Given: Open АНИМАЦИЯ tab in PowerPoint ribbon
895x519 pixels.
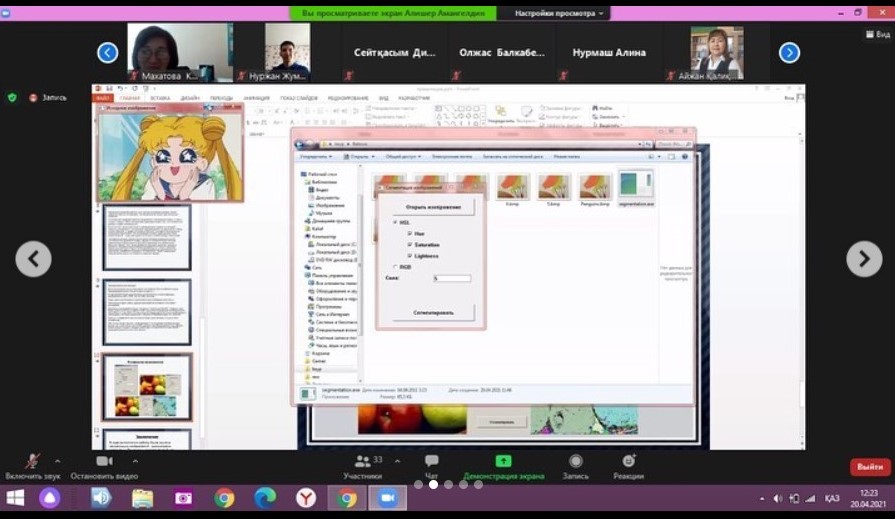Looking at the screenshot, I should tap(256, 98).
